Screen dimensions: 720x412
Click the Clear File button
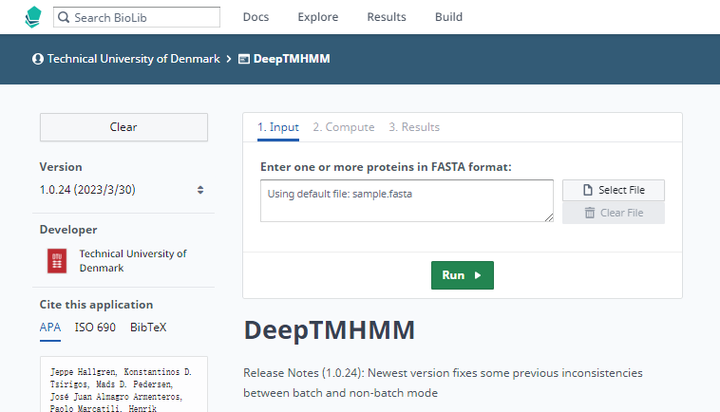point(613,213)
